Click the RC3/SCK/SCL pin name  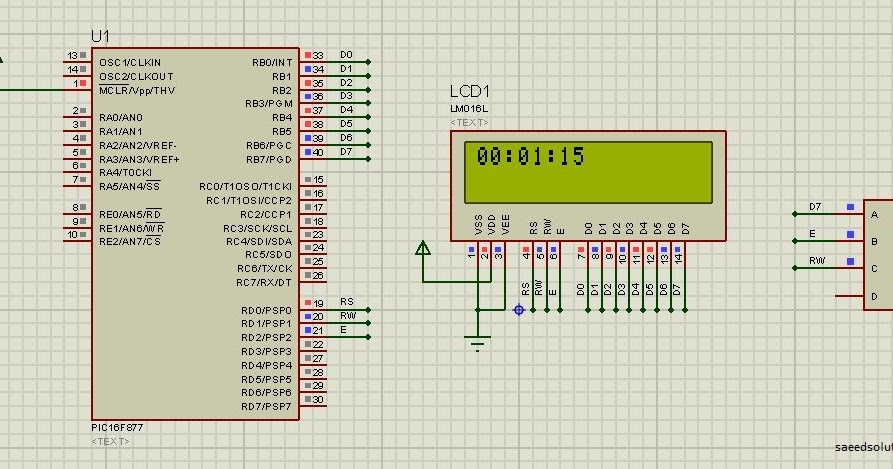pyautogui.click(x=257, y=228)
